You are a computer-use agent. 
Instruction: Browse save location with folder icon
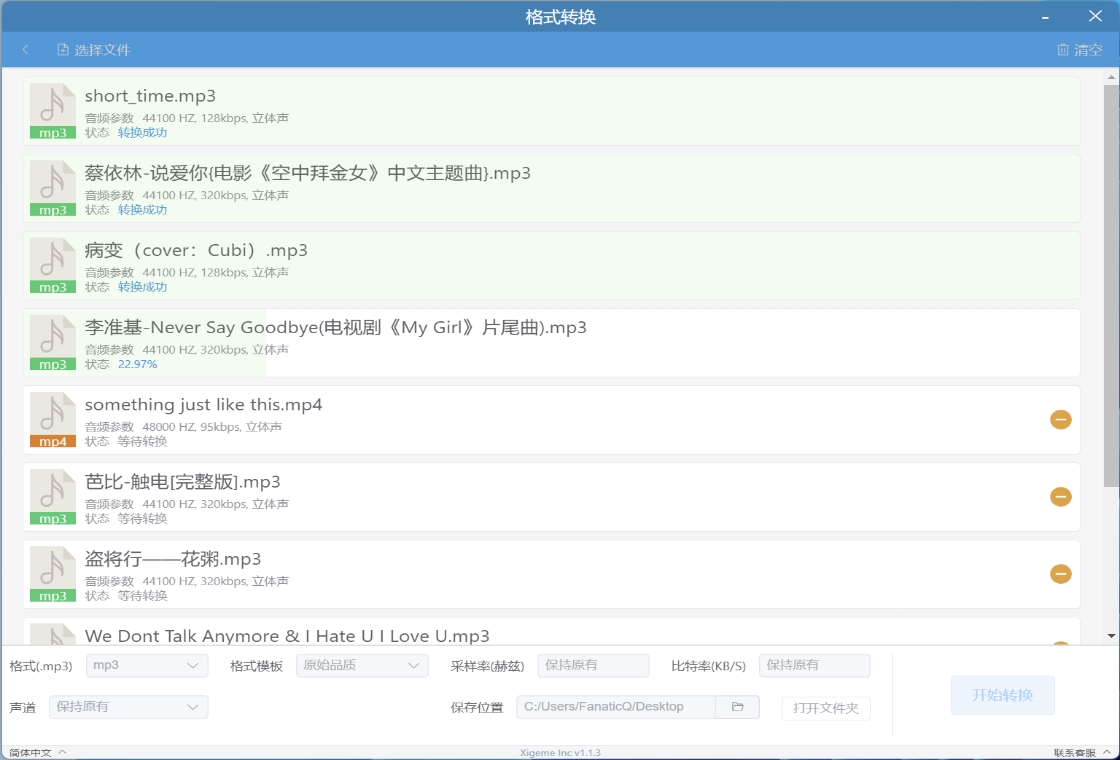(738, 706)
